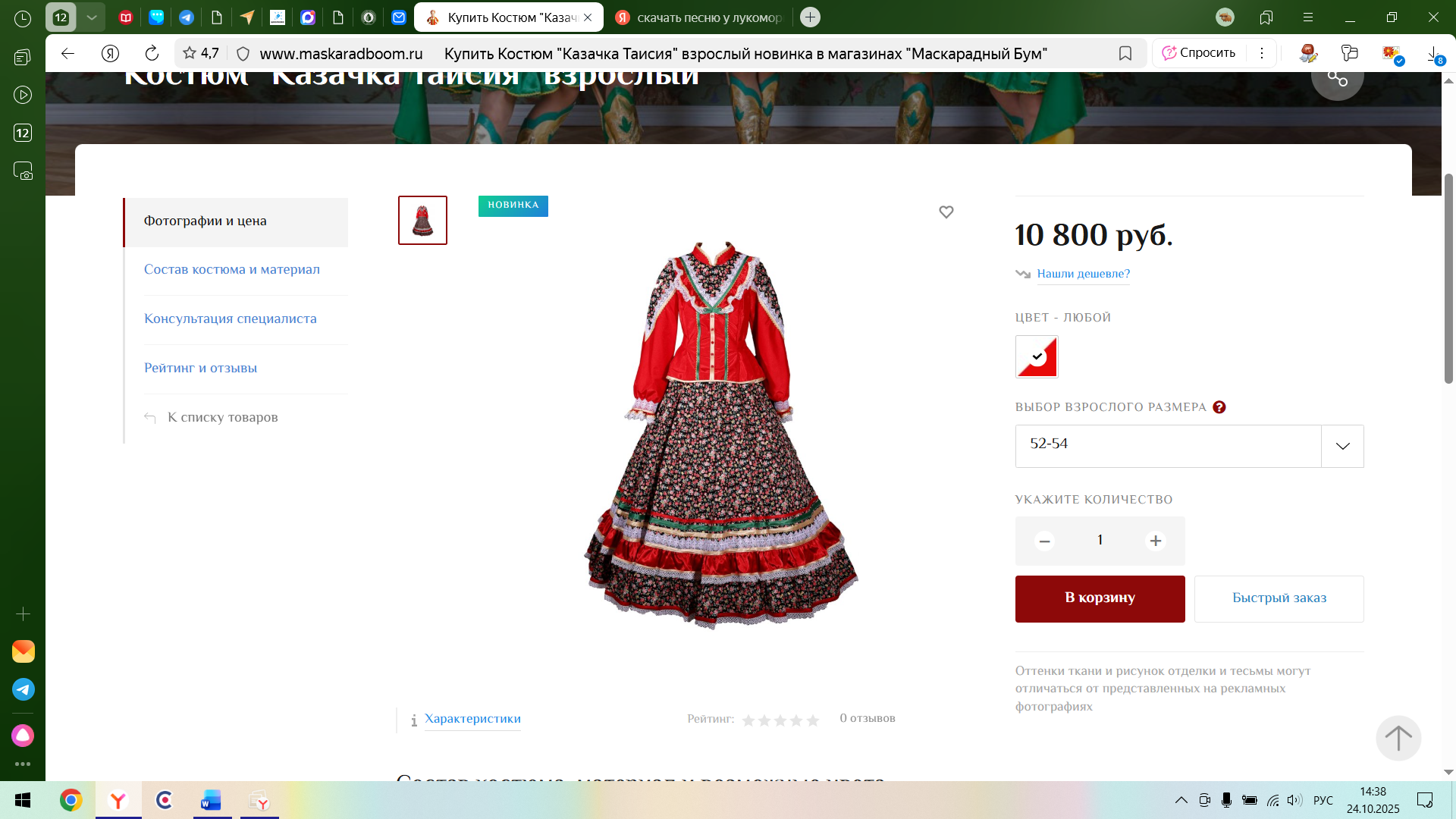The height and width of the screenshot is (819, 1456).
Task: Open browser history clock icon
Action: (x=23, y=18)
